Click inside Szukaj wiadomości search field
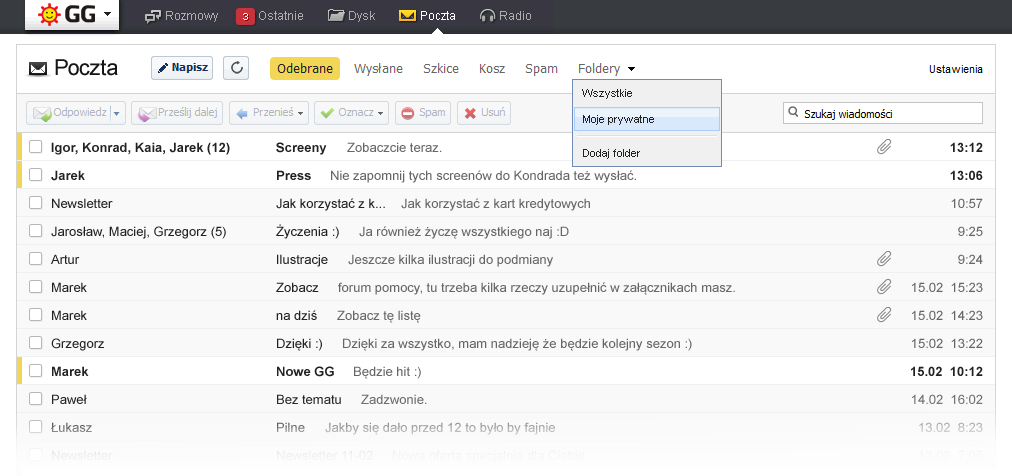This screenshot has width=1012, height=476. tap(883, 113)
